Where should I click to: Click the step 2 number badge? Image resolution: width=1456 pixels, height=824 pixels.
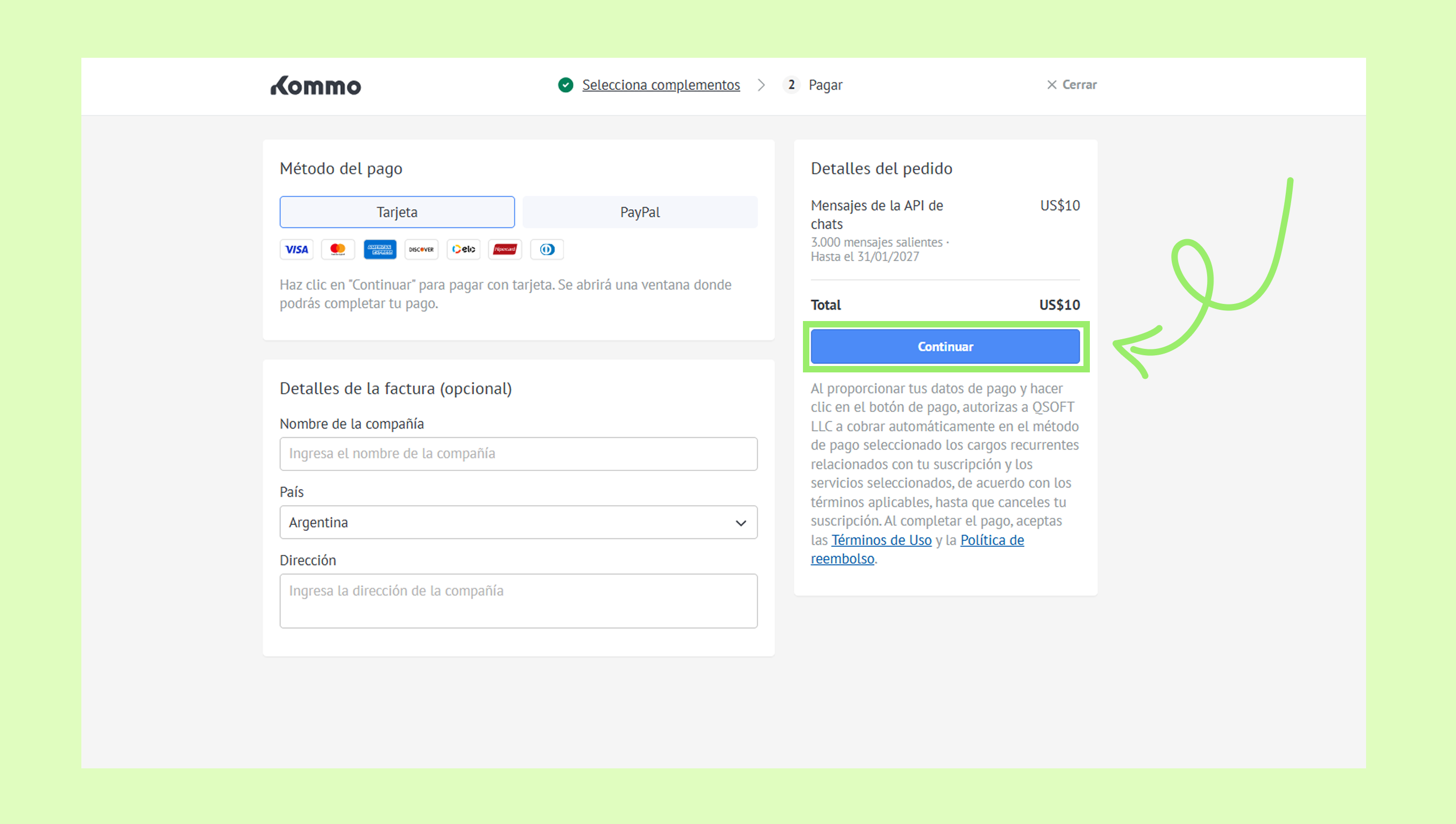(x=791, y=85)
